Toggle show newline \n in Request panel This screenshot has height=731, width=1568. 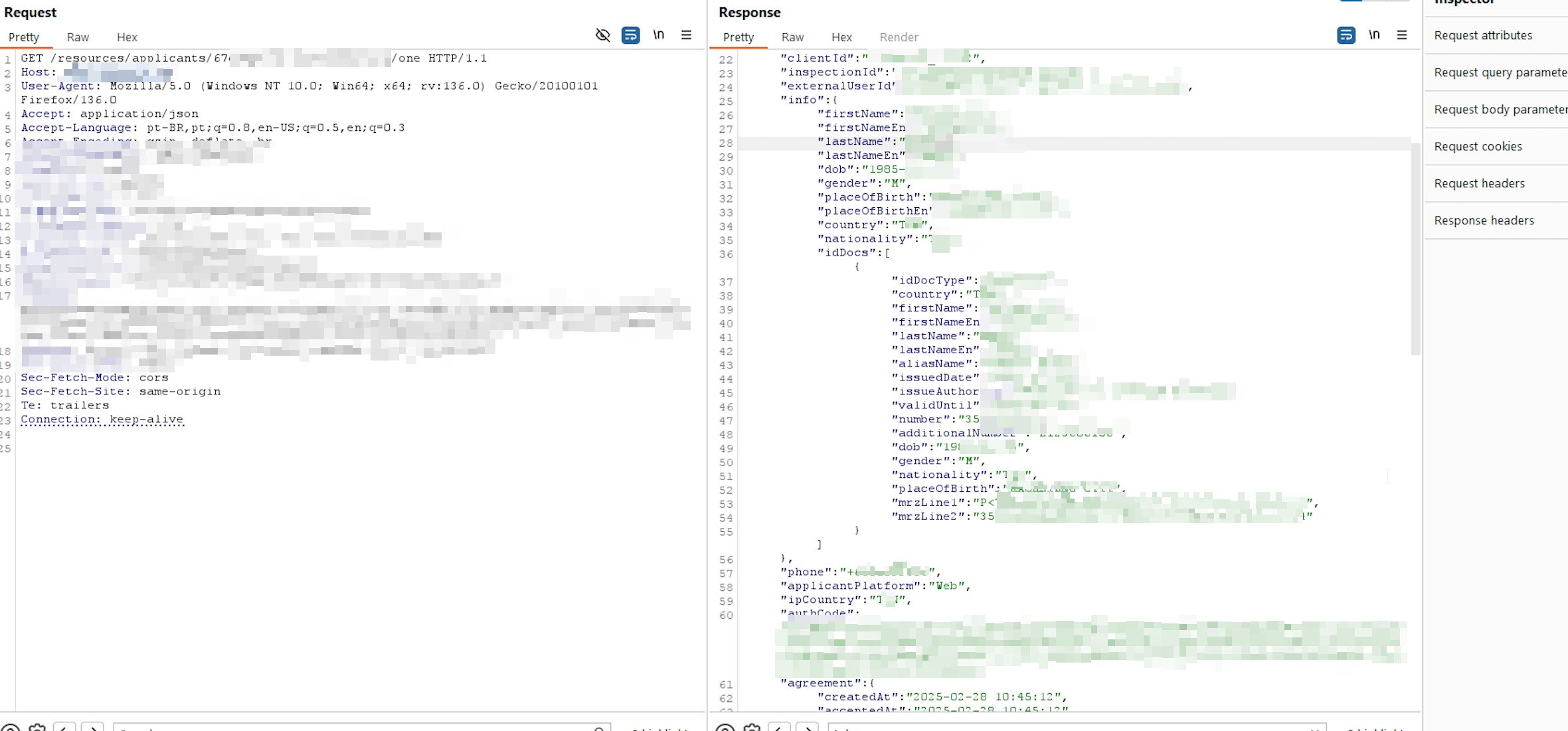click(658, 35)
